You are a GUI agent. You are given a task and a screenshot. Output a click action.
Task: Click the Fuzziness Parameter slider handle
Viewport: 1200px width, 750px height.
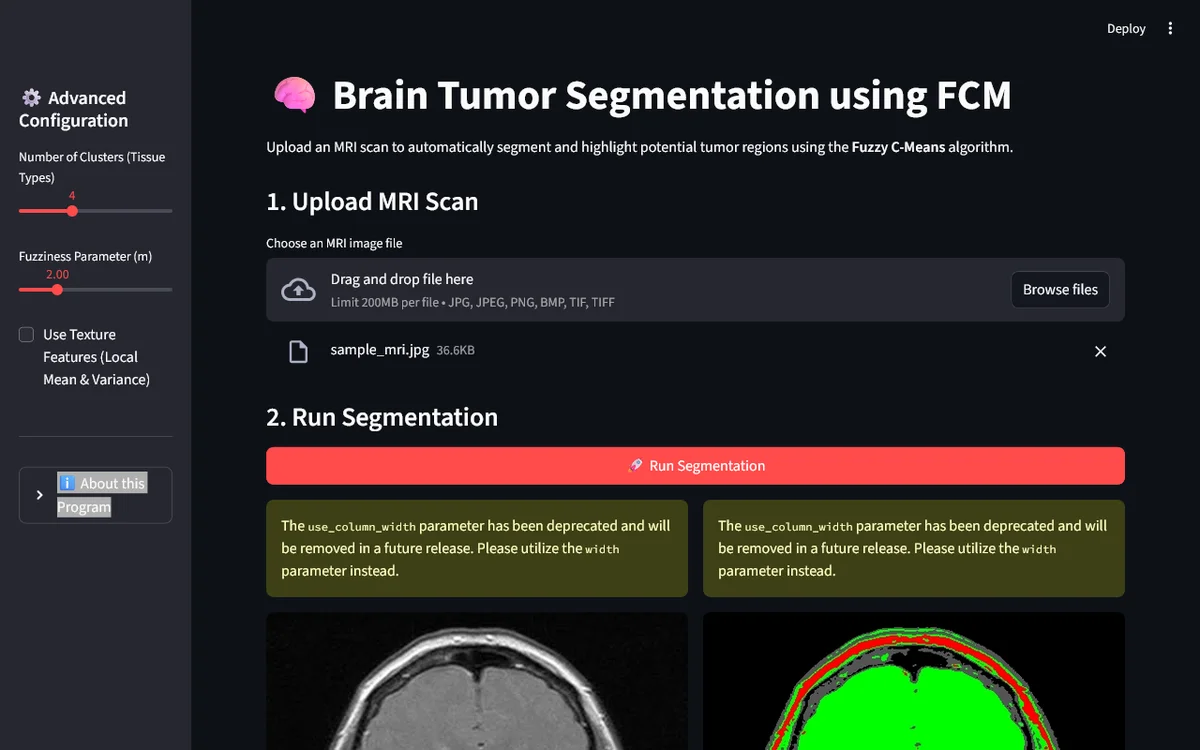pyautogui.click(x=57, y=290)
